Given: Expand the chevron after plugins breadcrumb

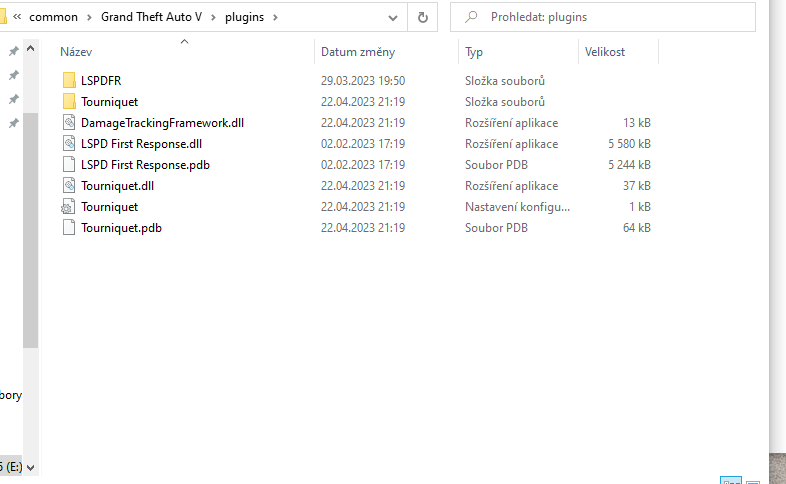Looking at the screenshot, I should (276, 17).
